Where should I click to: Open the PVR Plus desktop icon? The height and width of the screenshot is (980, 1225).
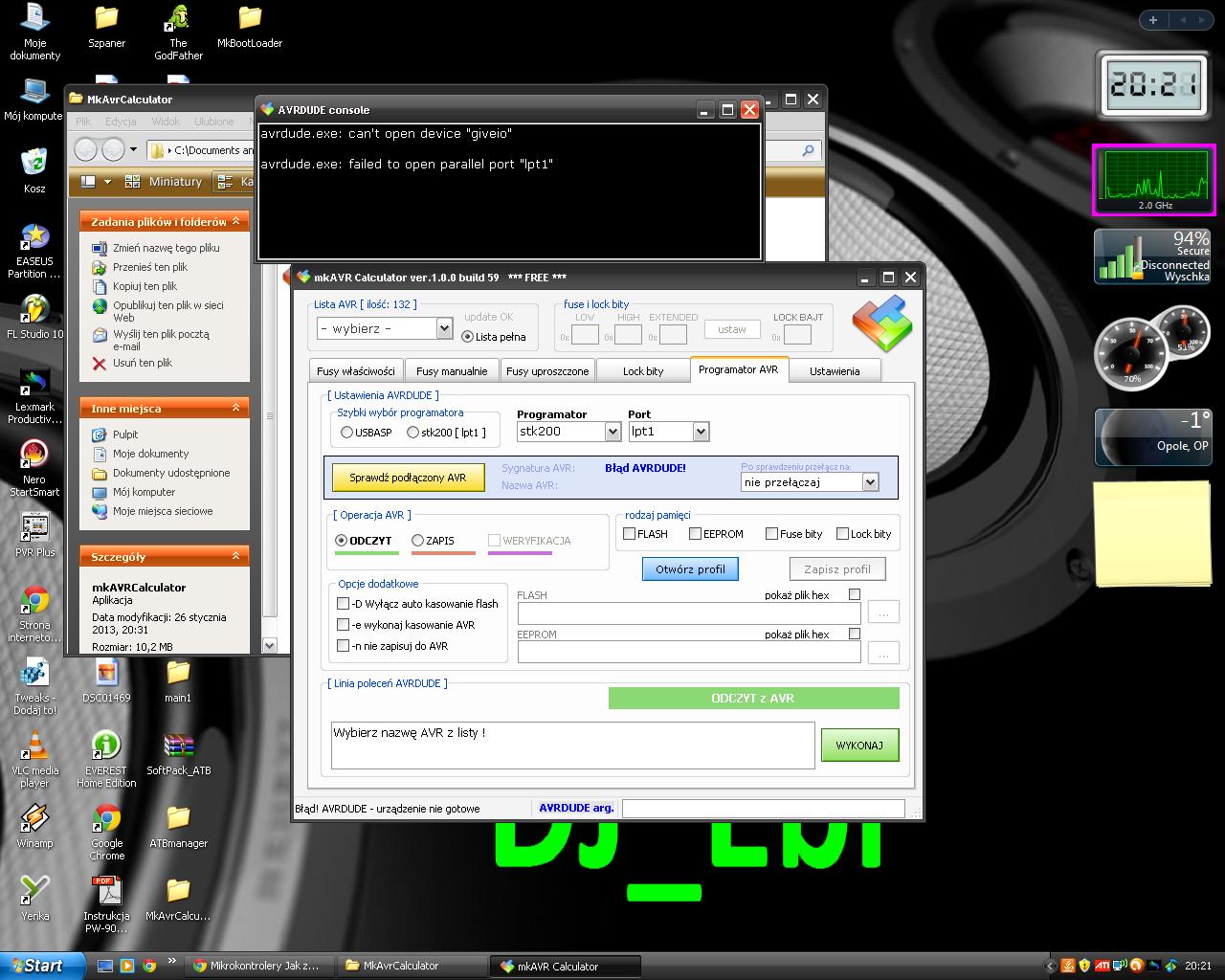click(34, 534)
